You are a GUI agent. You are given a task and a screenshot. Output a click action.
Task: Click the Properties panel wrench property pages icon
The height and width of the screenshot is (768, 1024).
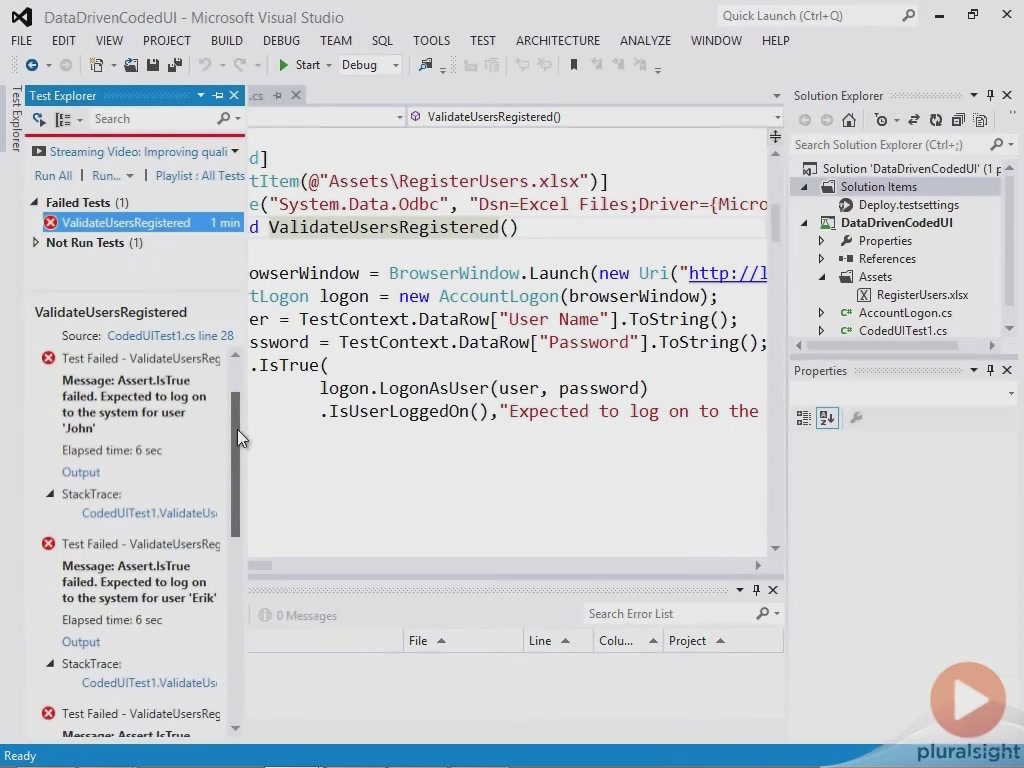coord(856,417)
